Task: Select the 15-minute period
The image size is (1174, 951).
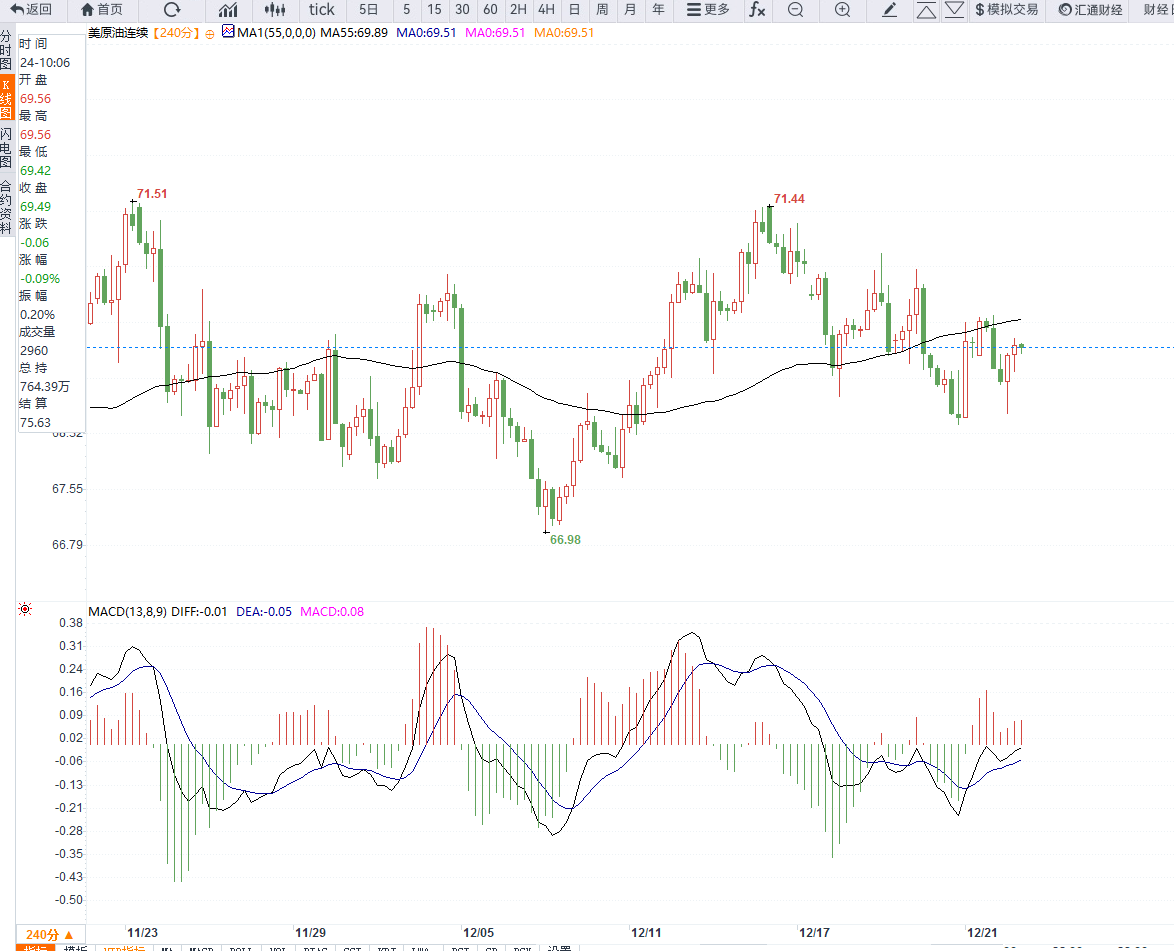Action: [434, 10]
